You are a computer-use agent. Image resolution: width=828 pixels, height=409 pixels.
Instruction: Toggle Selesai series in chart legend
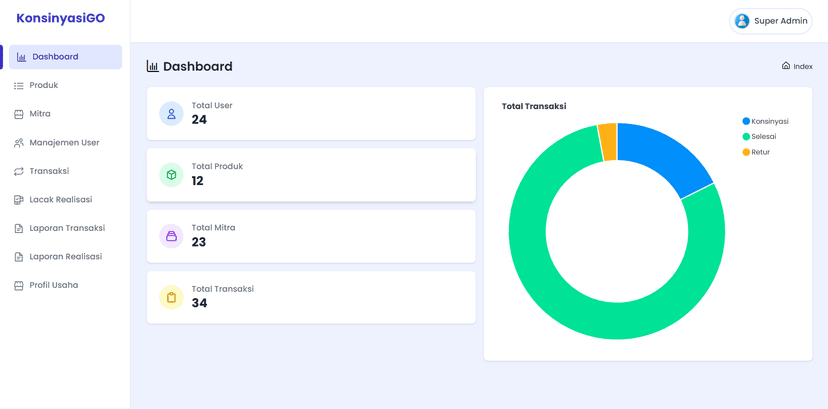click(x=762, y=137)
